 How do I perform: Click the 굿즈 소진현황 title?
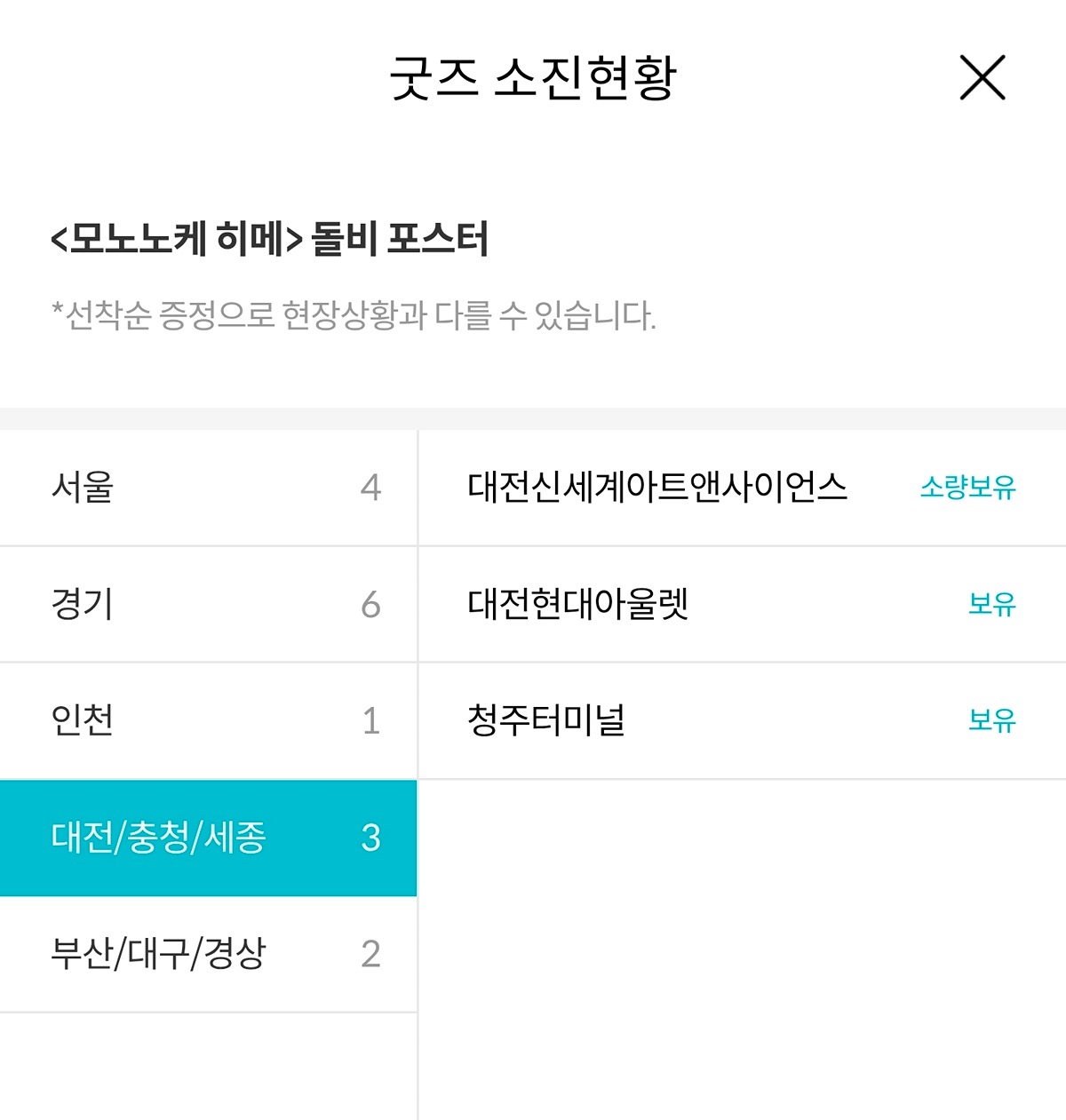(x=533, y=78)
